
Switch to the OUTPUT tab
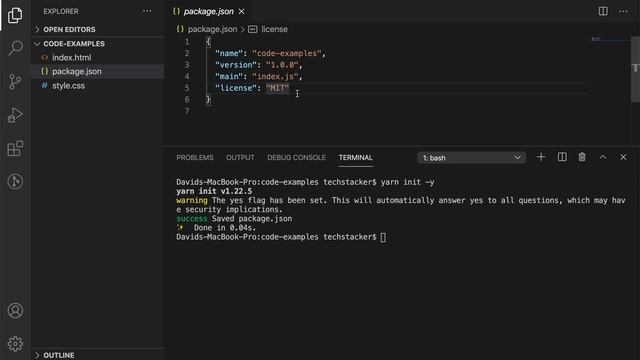240,158
